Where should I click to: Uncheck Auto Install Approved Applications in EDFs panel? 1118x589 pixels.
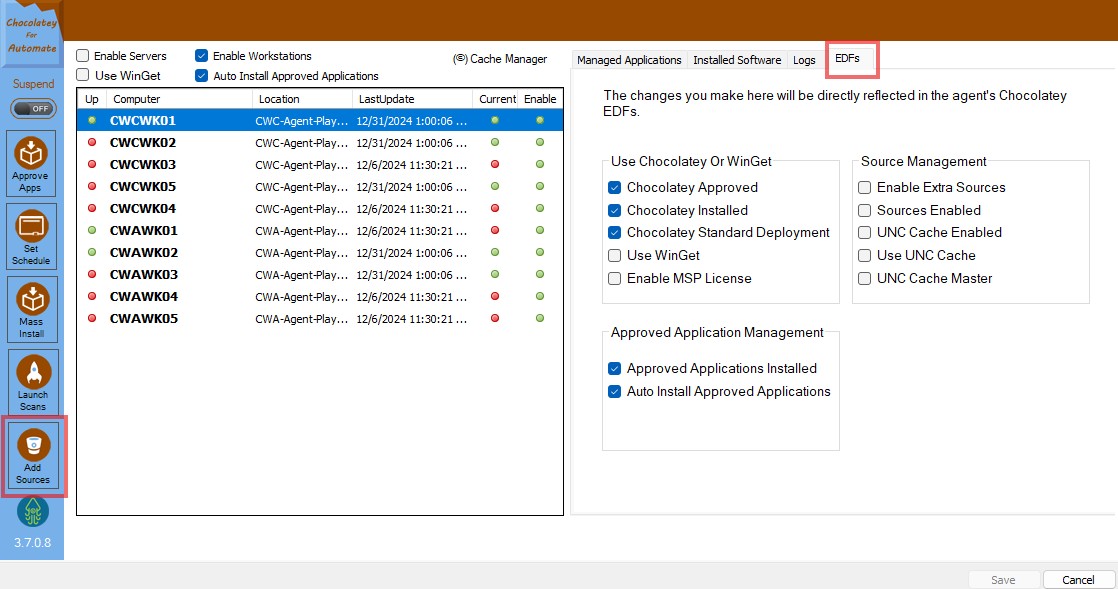(615, 391)
